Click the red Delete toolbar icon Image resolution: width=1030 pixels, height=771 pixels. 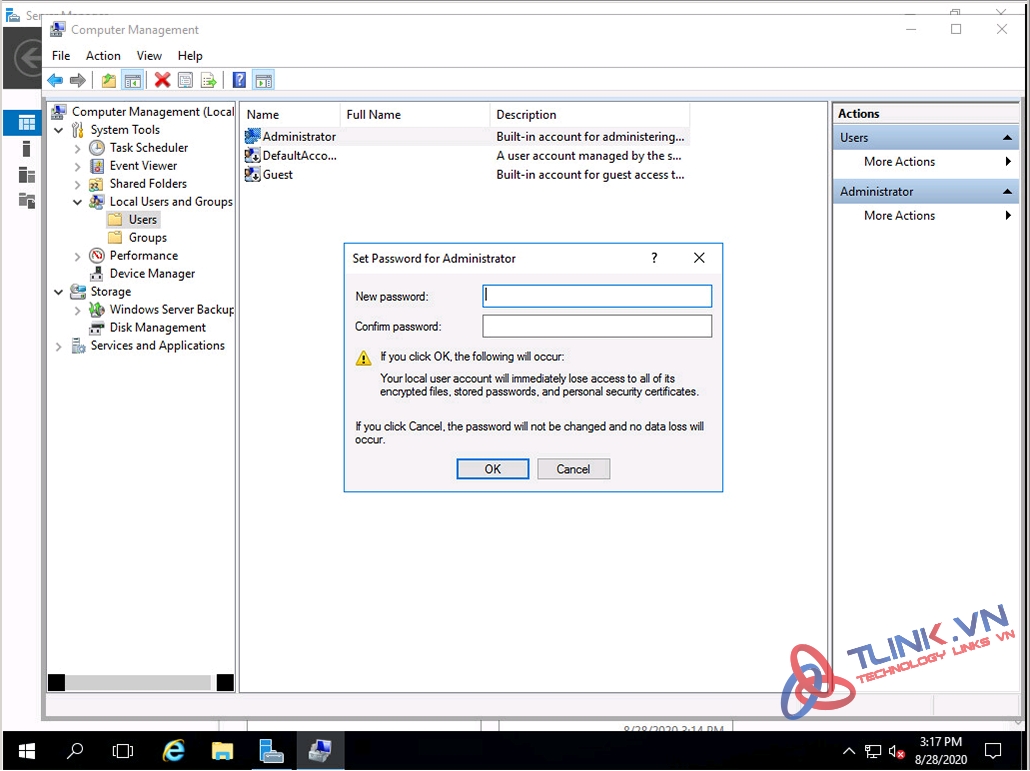(162, 81)
